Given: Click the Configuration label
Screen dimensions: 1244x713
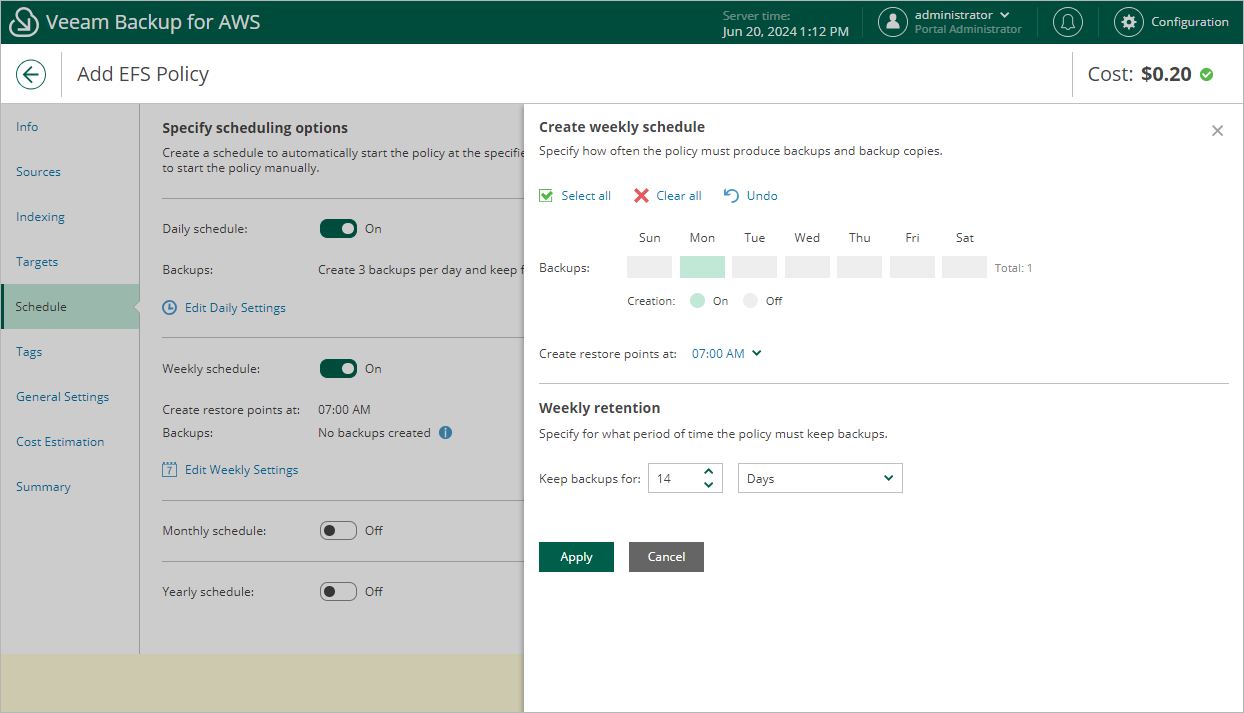Looking at the screenshot, I should click(x=1190, y=22).
